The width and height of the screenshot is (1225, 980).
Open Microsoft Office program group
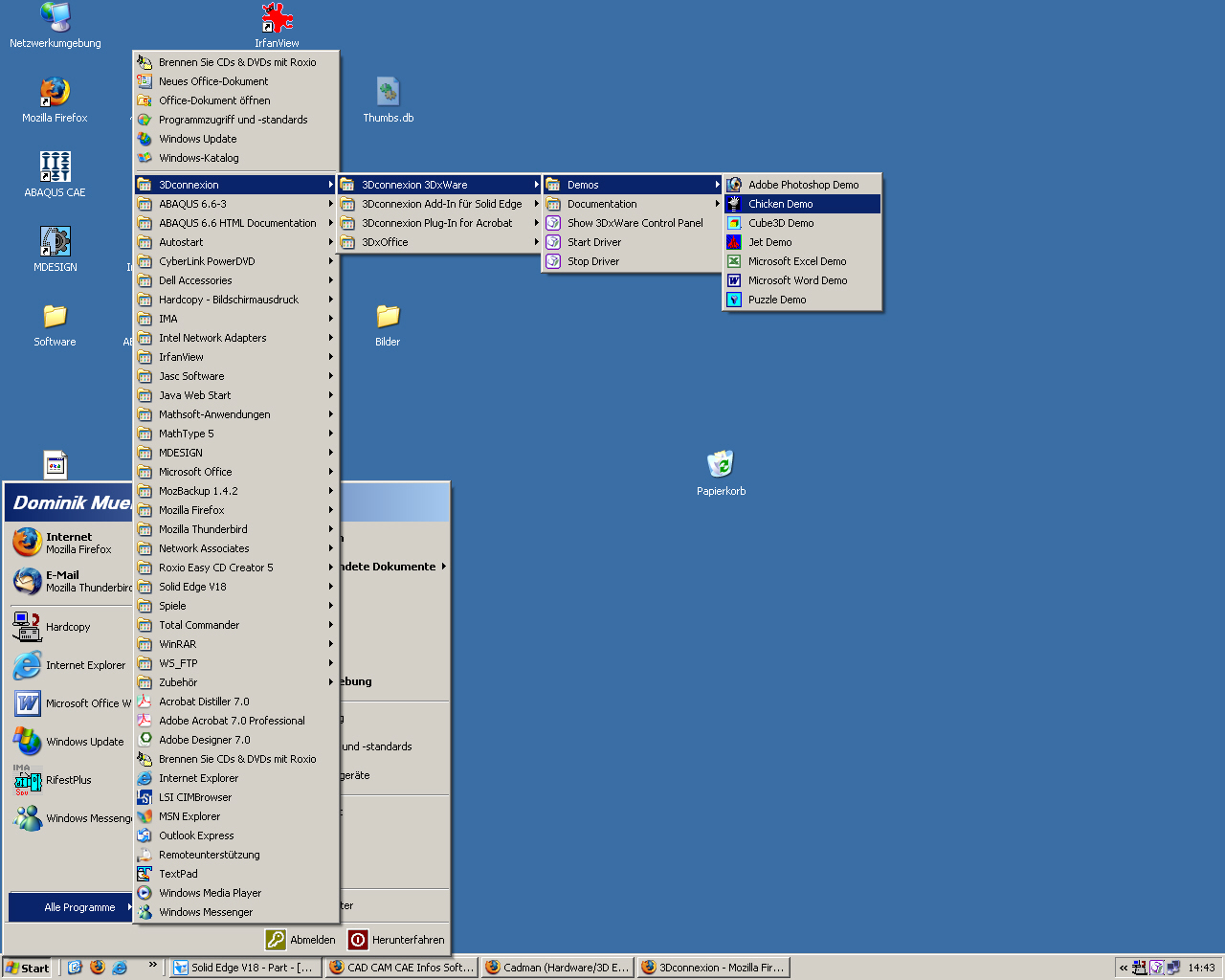point(235,472)
